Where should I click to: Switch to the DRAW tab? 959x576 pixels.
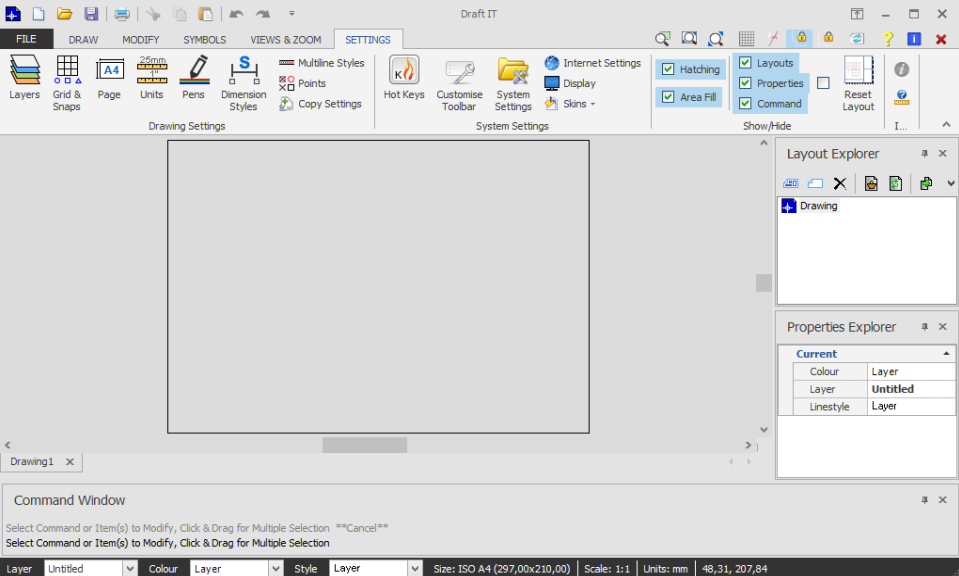coord(83,40)
